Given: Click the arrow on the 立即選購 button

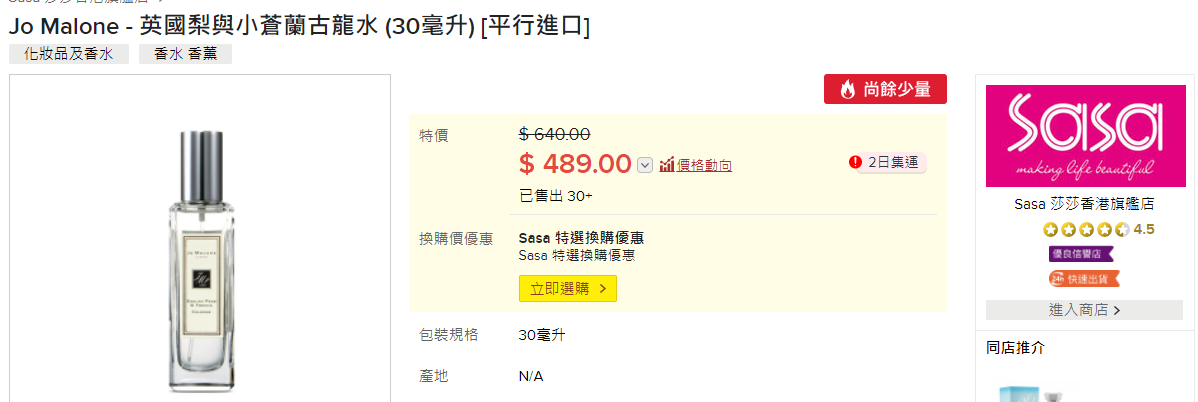Looking at the screenshot, I should coord(603,288).
